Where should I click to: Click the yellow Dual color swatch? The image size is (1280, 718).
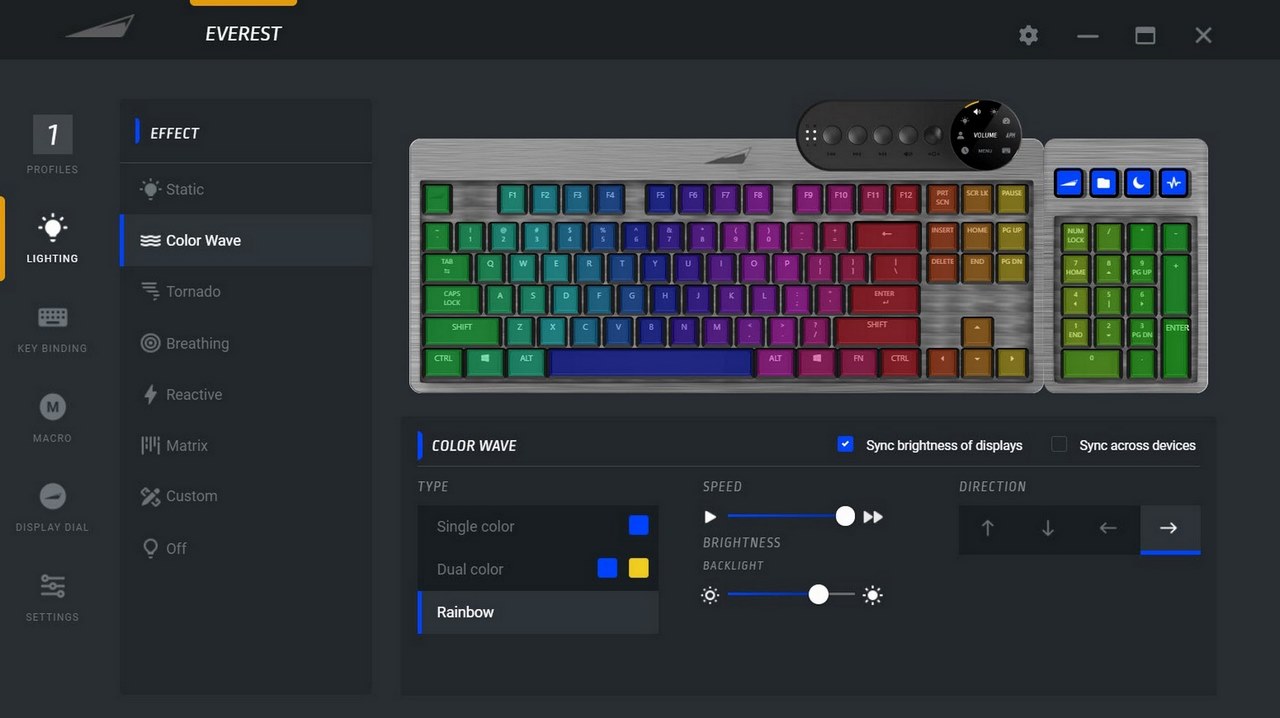tap(638, 568)
